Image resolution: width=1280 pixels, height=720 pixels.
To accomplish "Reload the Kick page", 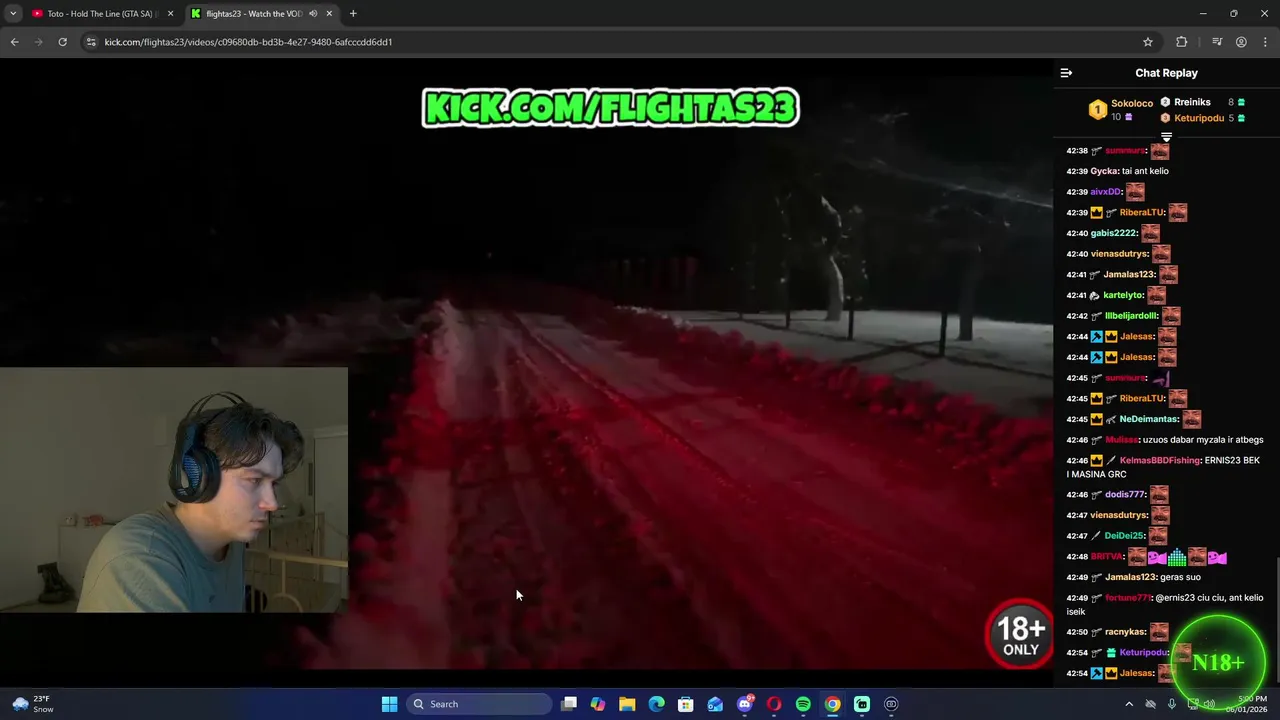I will click(x=62, y=42).
